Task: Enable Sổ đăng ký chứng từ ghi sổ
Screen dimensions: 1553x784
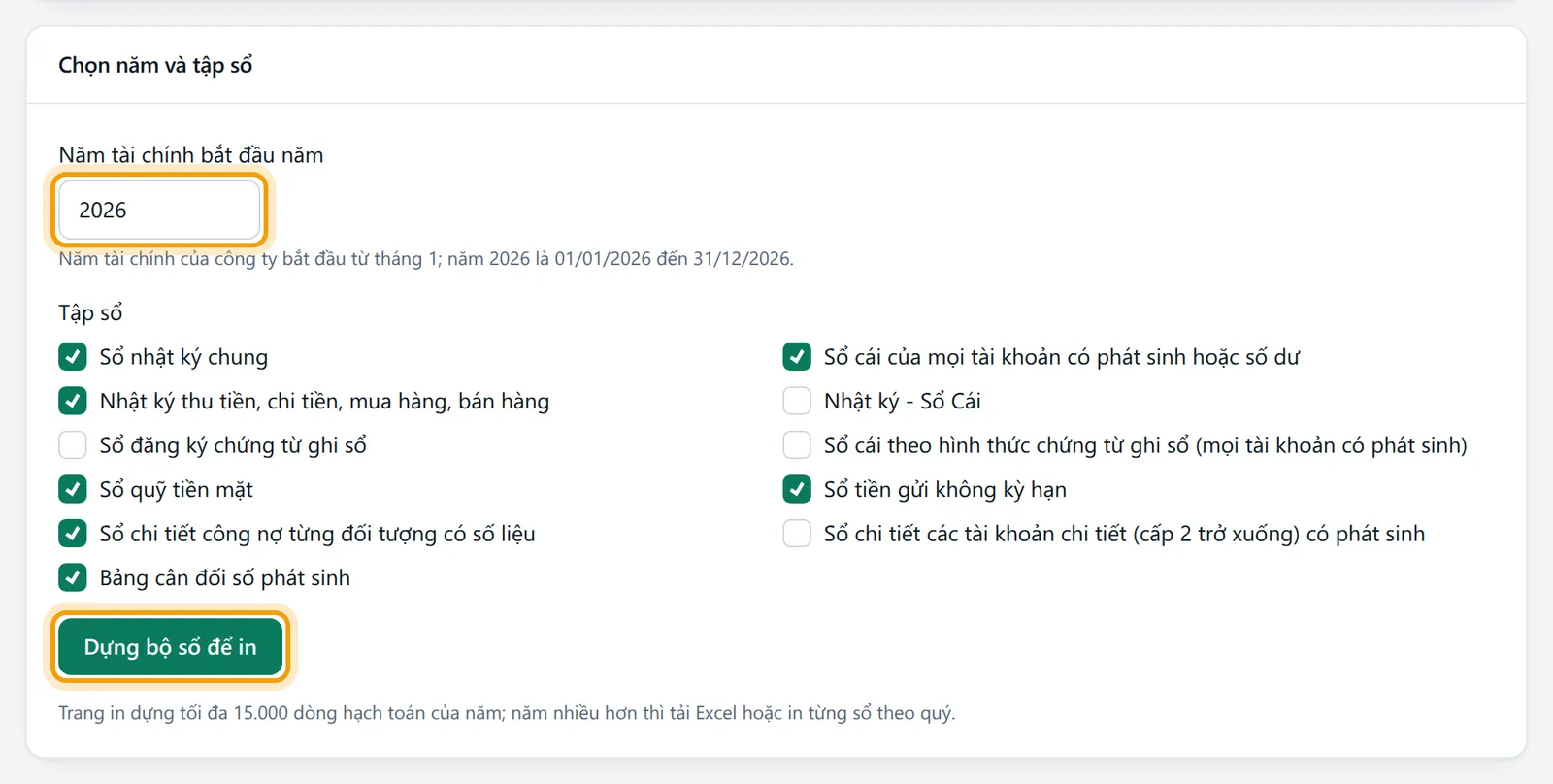Action: coord(73,445)
